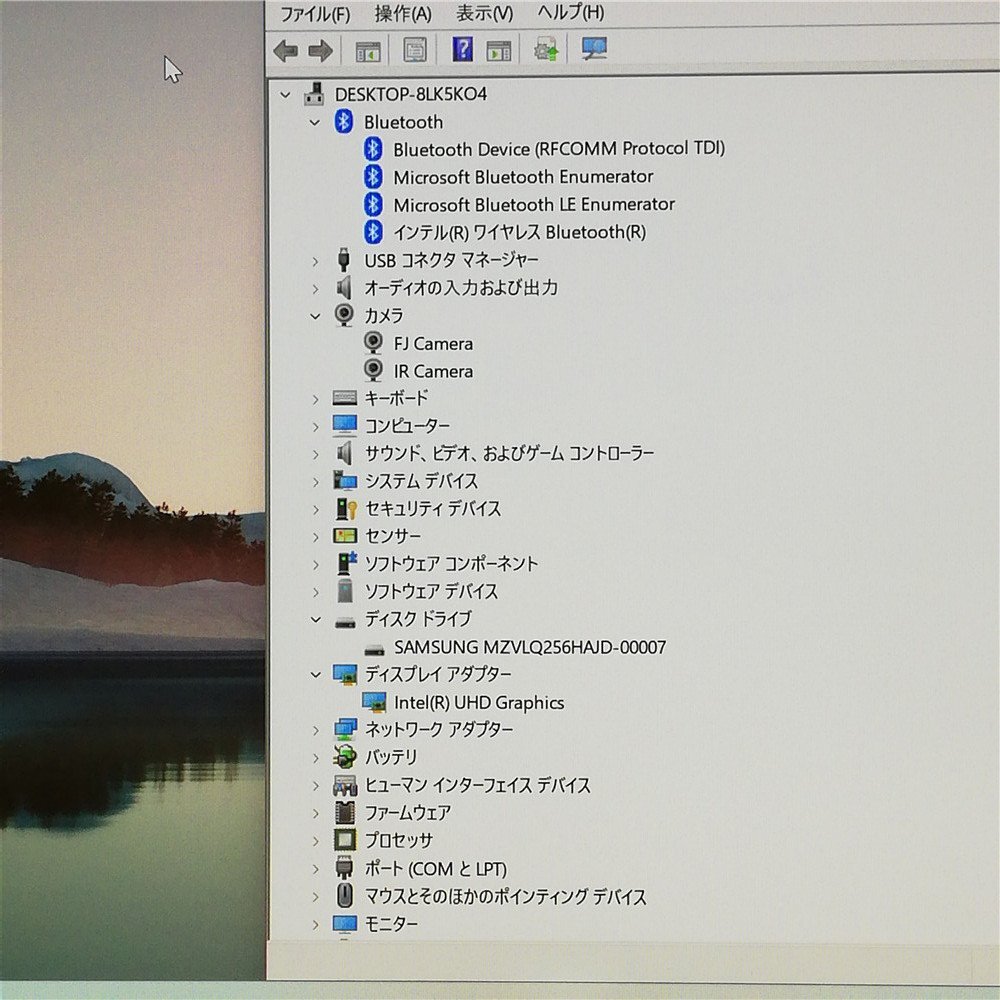Image resolution: width=1000 pixels, height=1000 pixels.
Task: Open the ファイル(F) menu
Action: pyautogui.click(x=315, y=14)
